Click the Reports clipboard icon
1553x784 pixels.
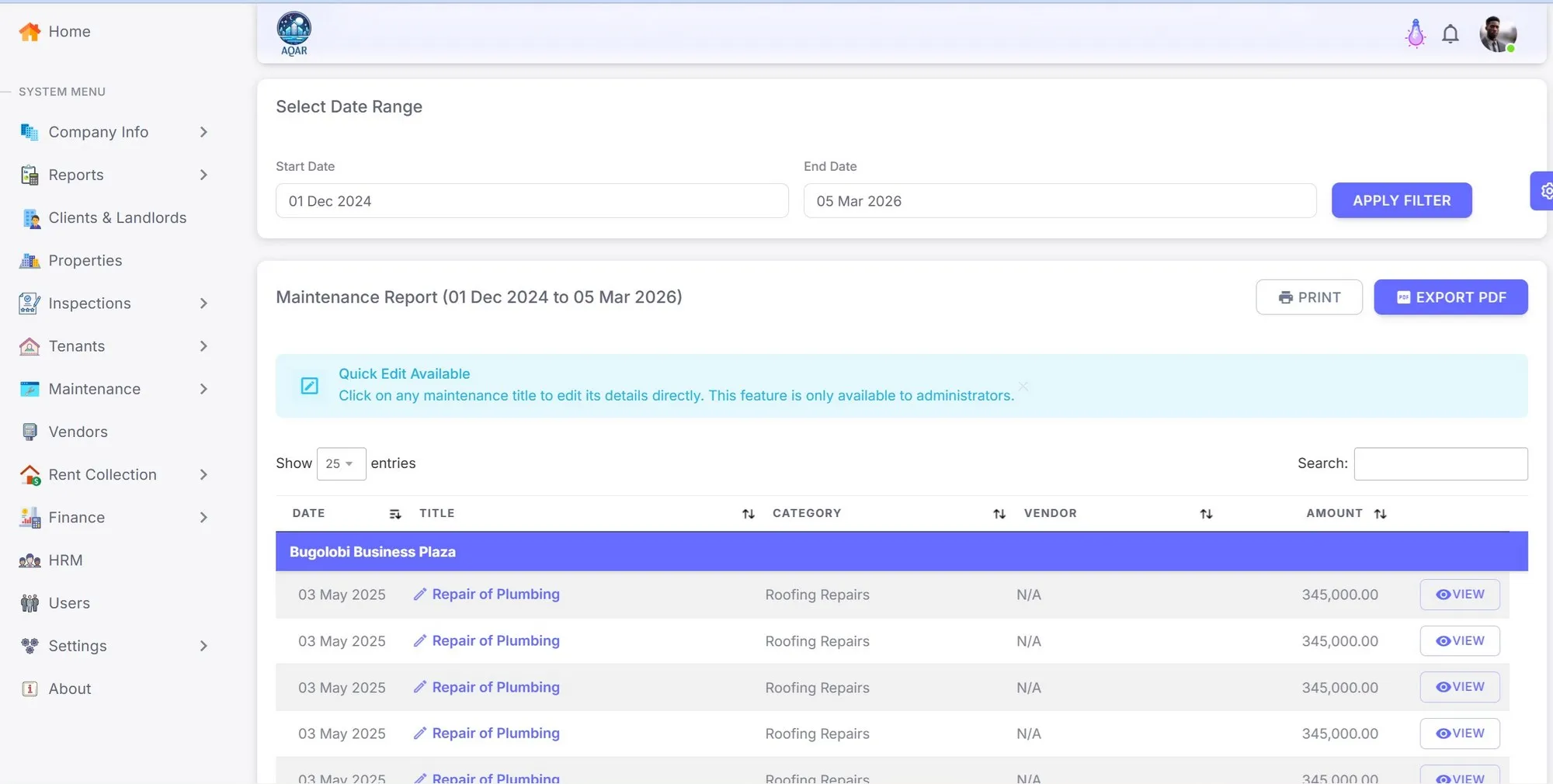(x=30, y=175)
